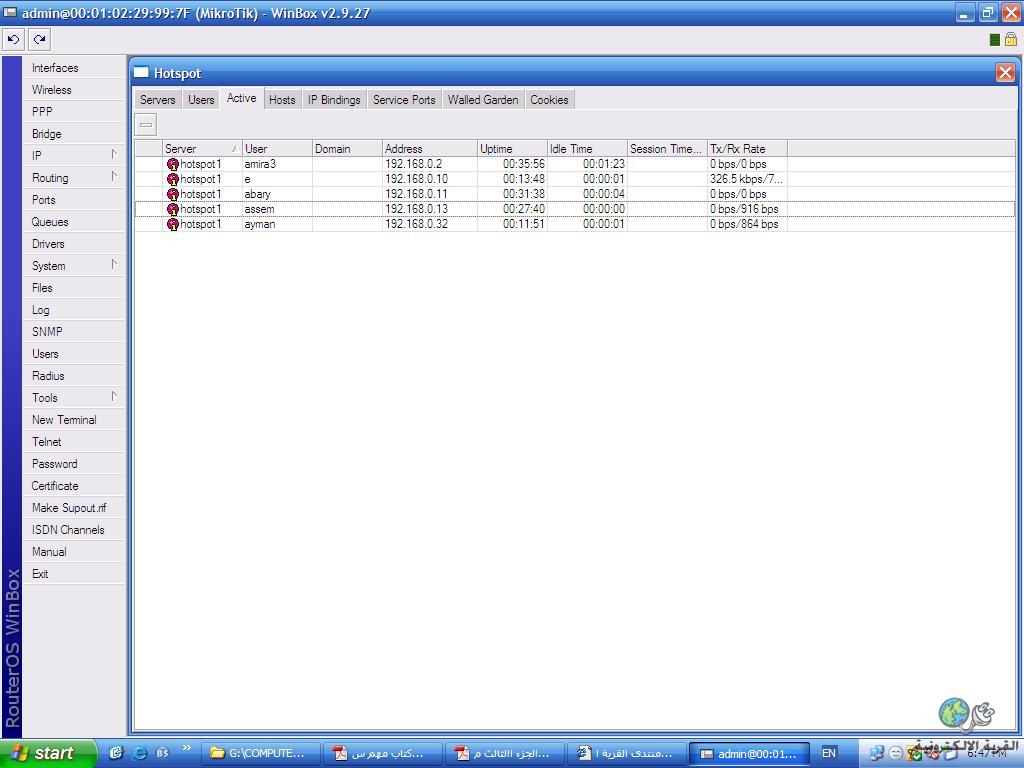Open Ports from the sidebar
This screenshot has width=1024, height=768.
[x=74, y=199]
